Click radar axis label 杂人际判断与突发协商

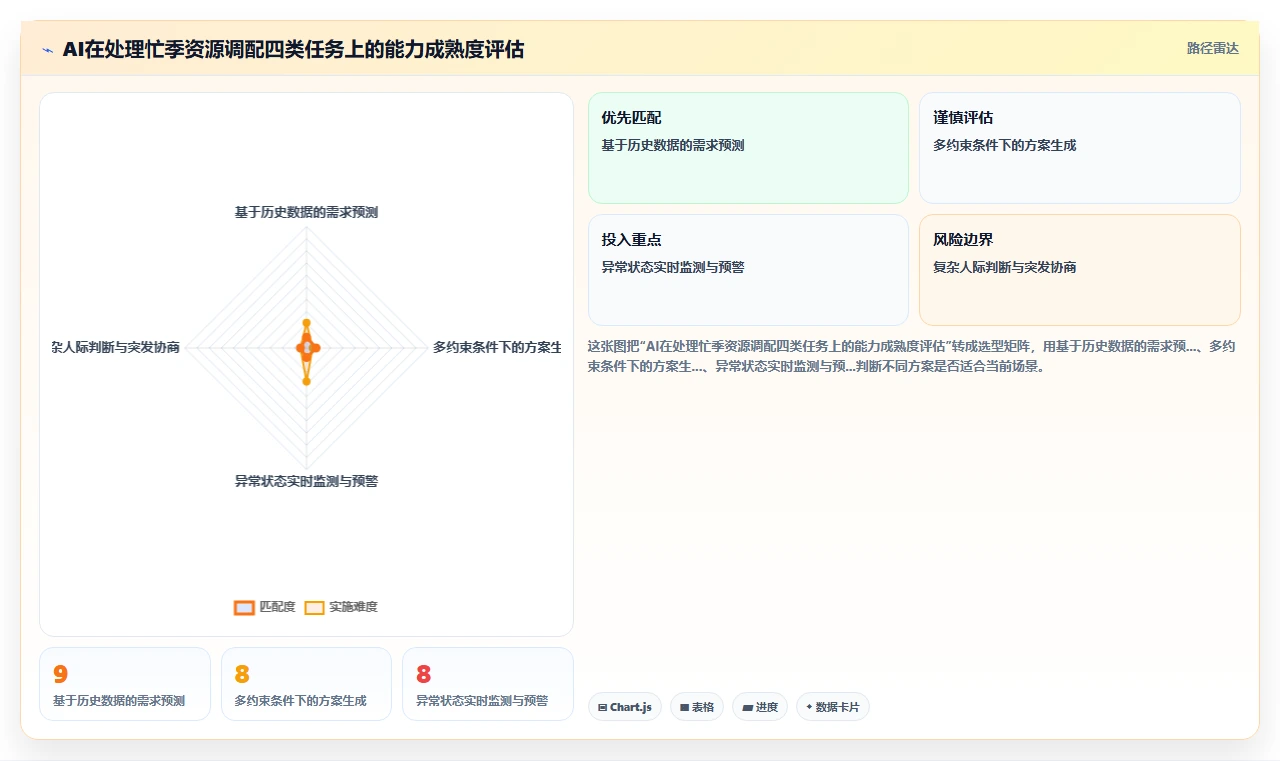click(x=116, y=347)
